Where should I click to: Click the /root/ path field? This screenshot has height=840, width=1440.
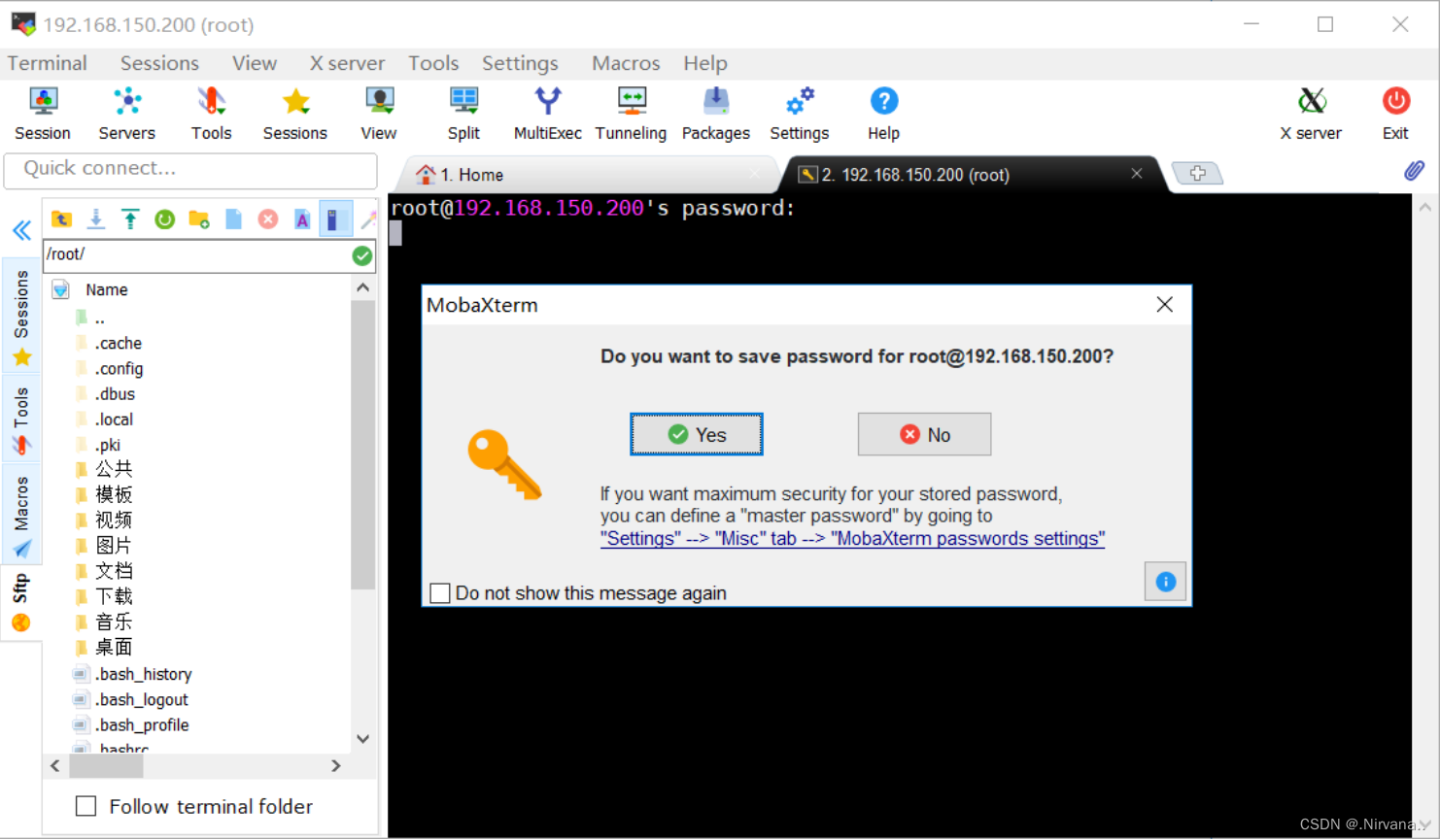pos(196,254)
